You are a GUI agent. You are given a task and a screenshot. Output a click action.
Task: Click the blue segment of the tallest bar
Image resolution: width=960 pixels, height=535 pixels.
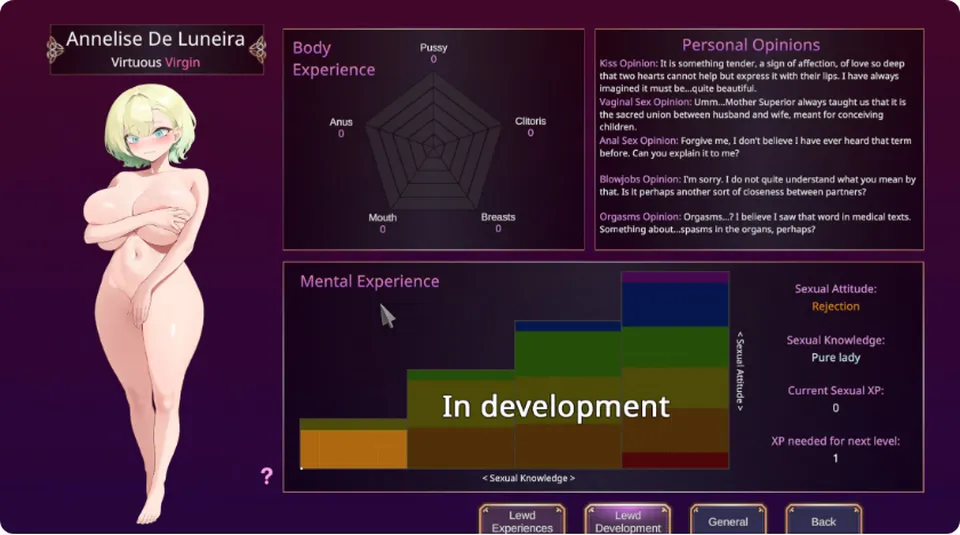point(675,304)
